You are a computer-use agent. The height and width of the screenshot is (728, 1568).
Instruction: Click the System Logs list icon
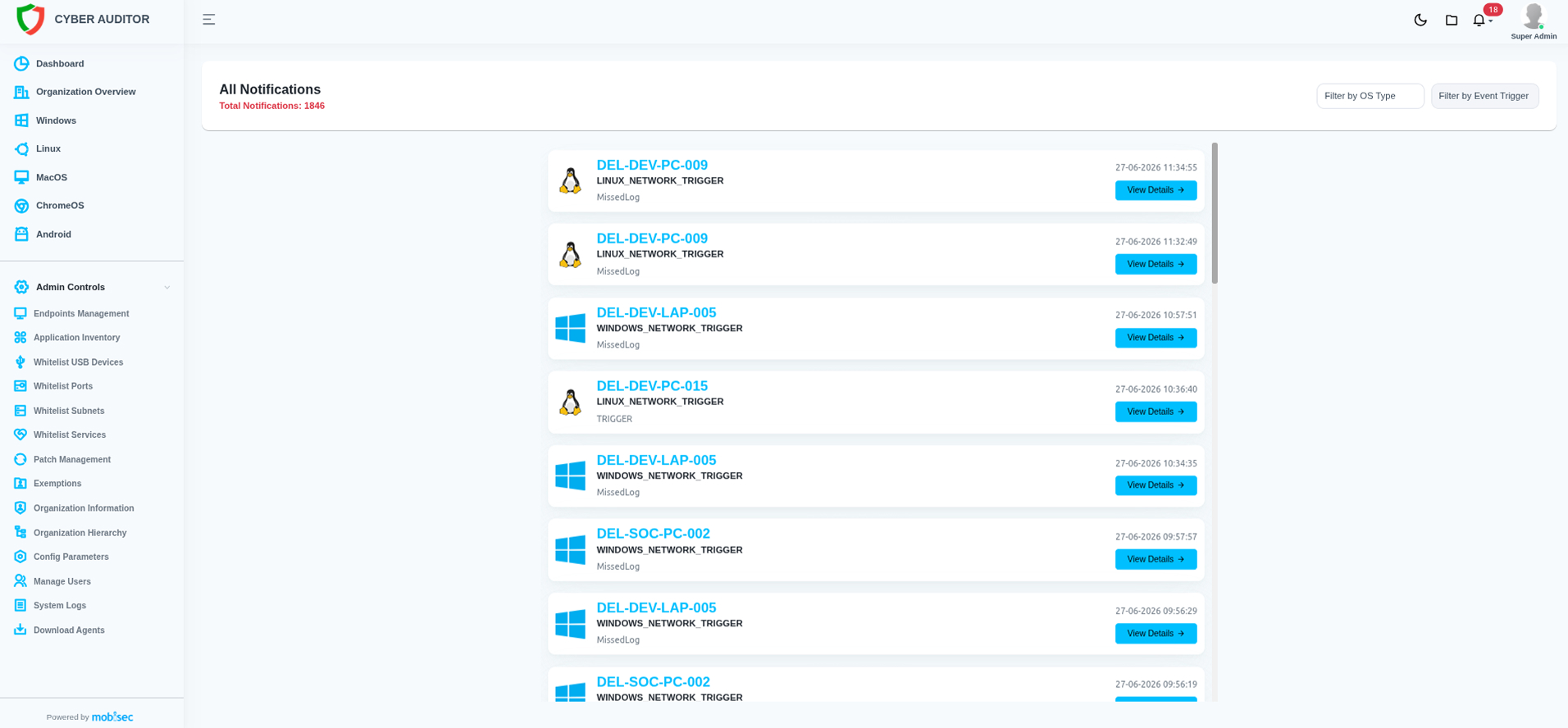[21, 606]
